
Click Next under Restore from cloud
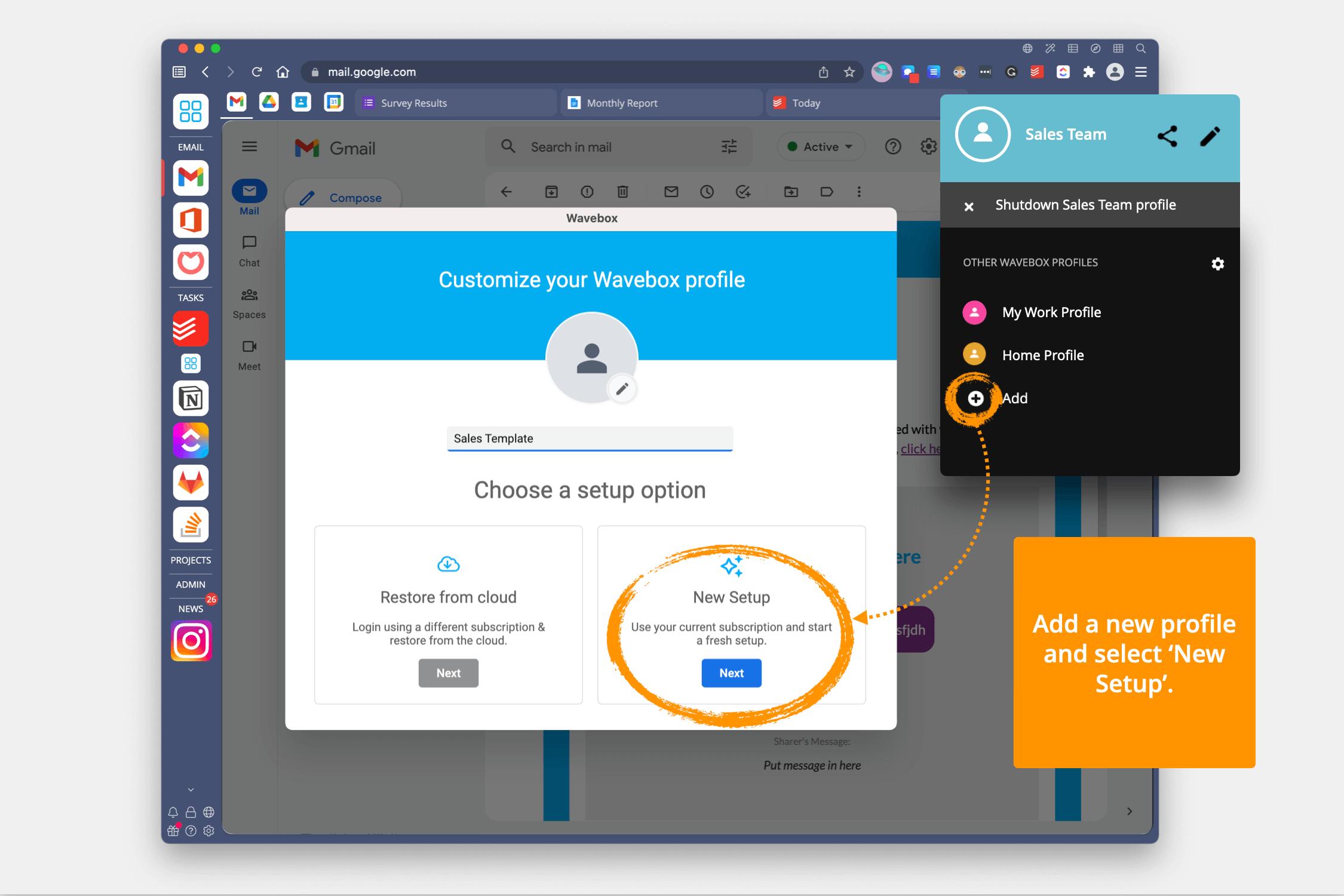(448, 673)
